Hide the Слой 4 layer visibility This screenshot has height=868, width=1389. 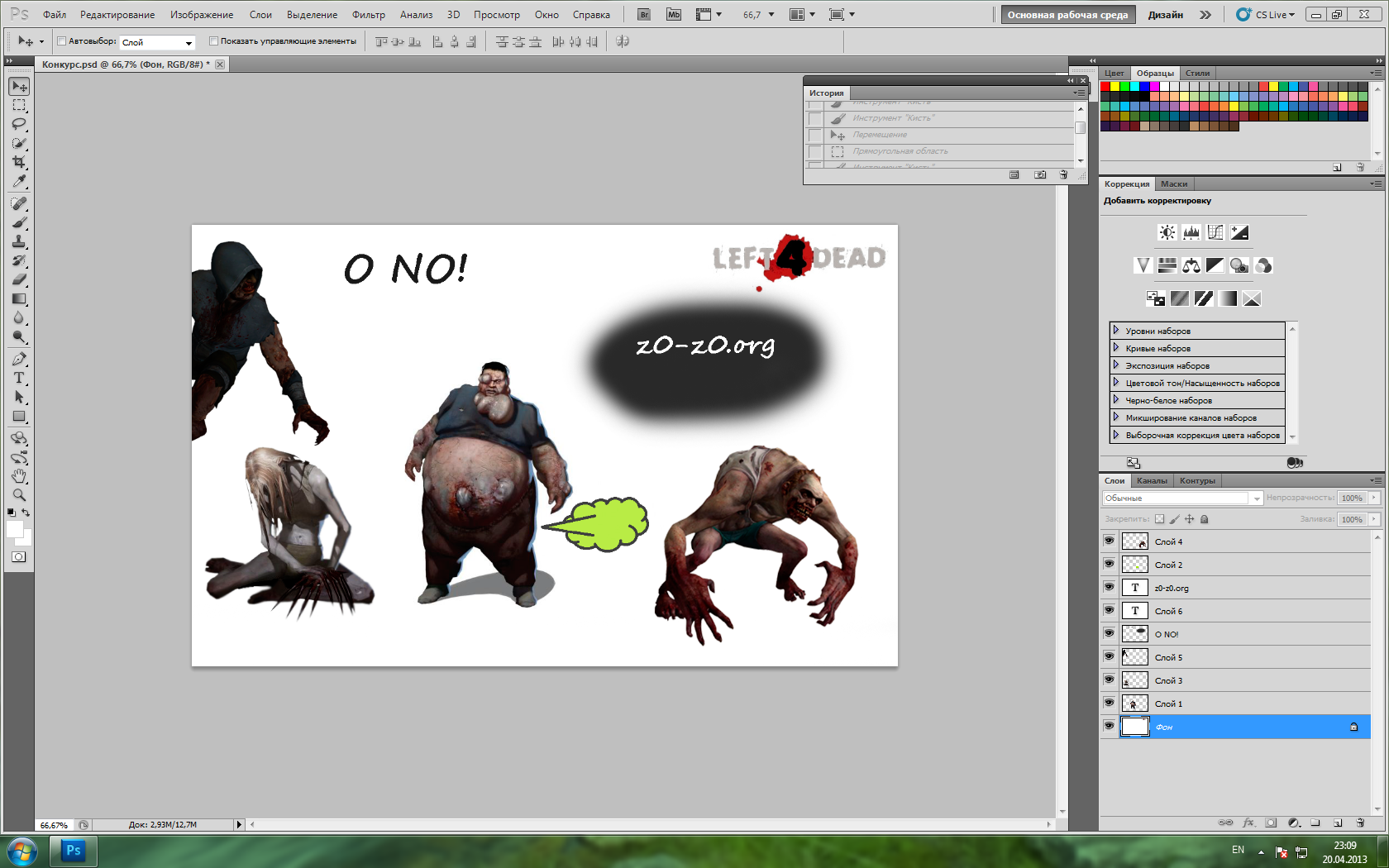(x=1110, y=541)
